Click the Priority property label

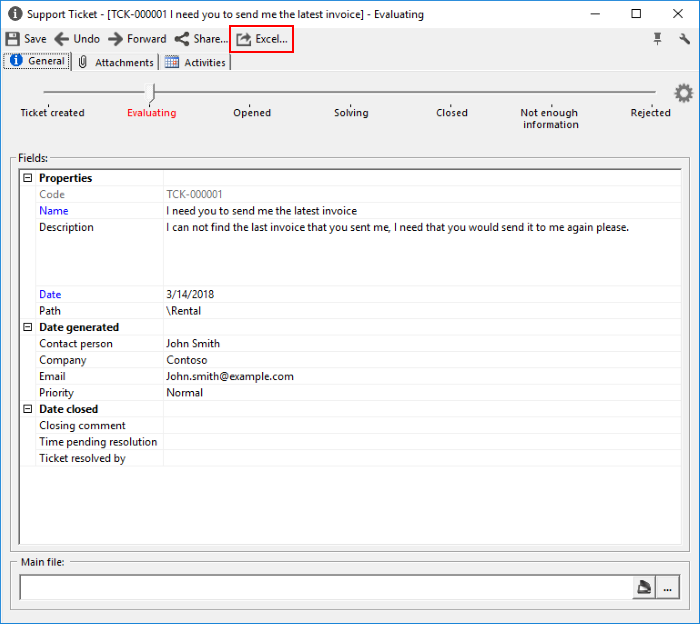click(56, 392)
